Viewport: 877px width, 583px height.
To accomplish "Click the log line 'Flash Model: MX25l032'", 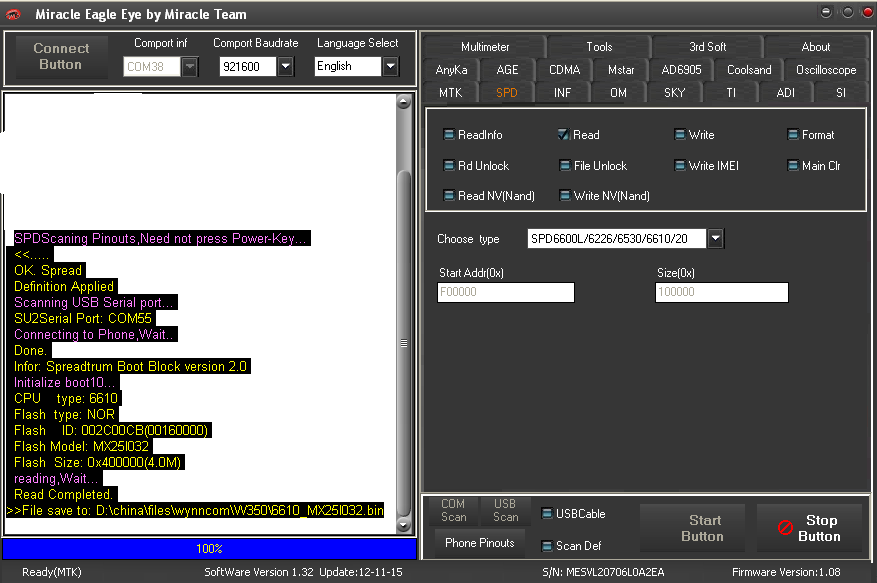I will click(82, 446).
